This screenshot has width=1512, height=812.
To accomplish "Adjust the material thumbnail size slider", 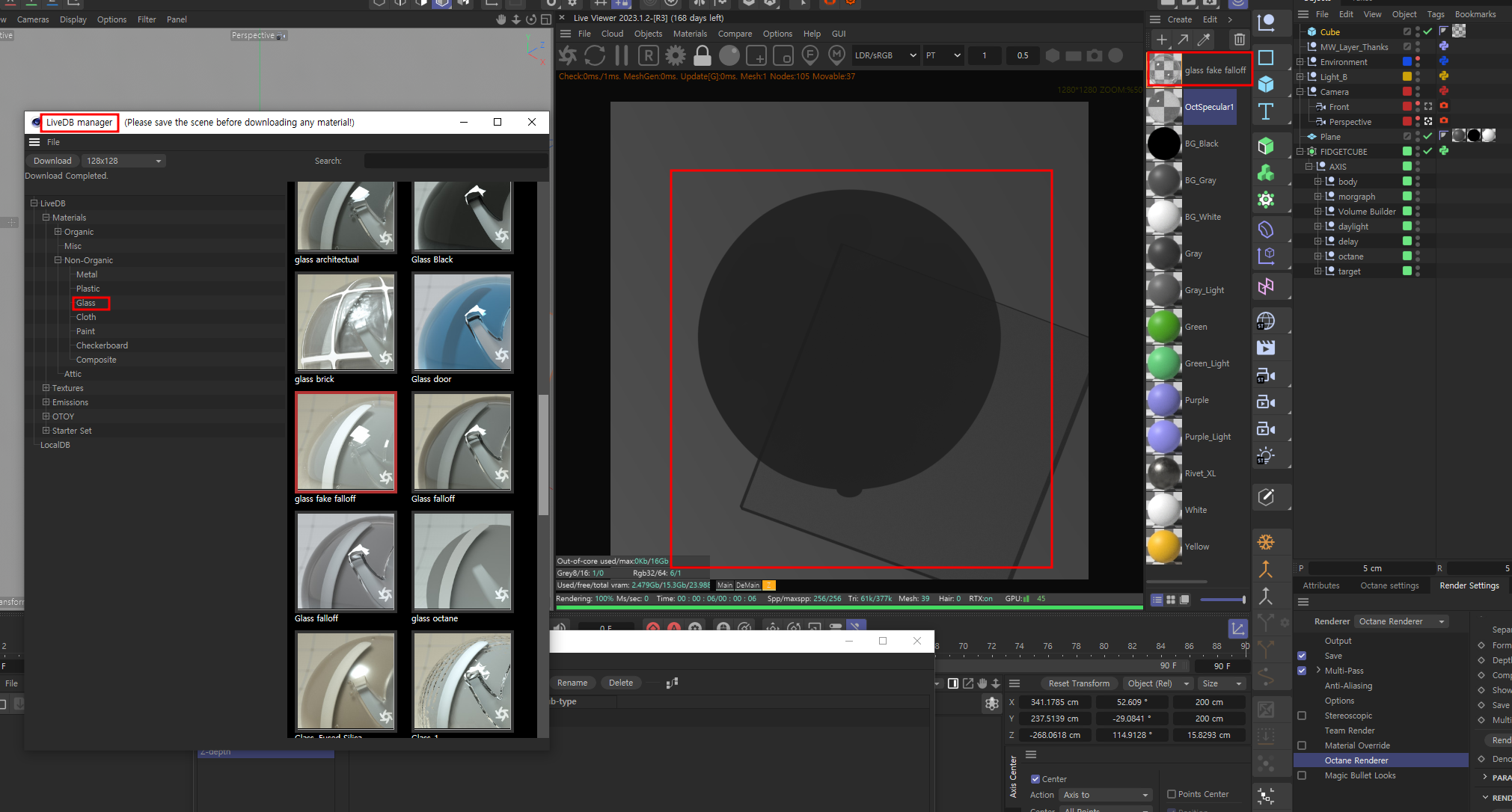I will point(1222,600).
